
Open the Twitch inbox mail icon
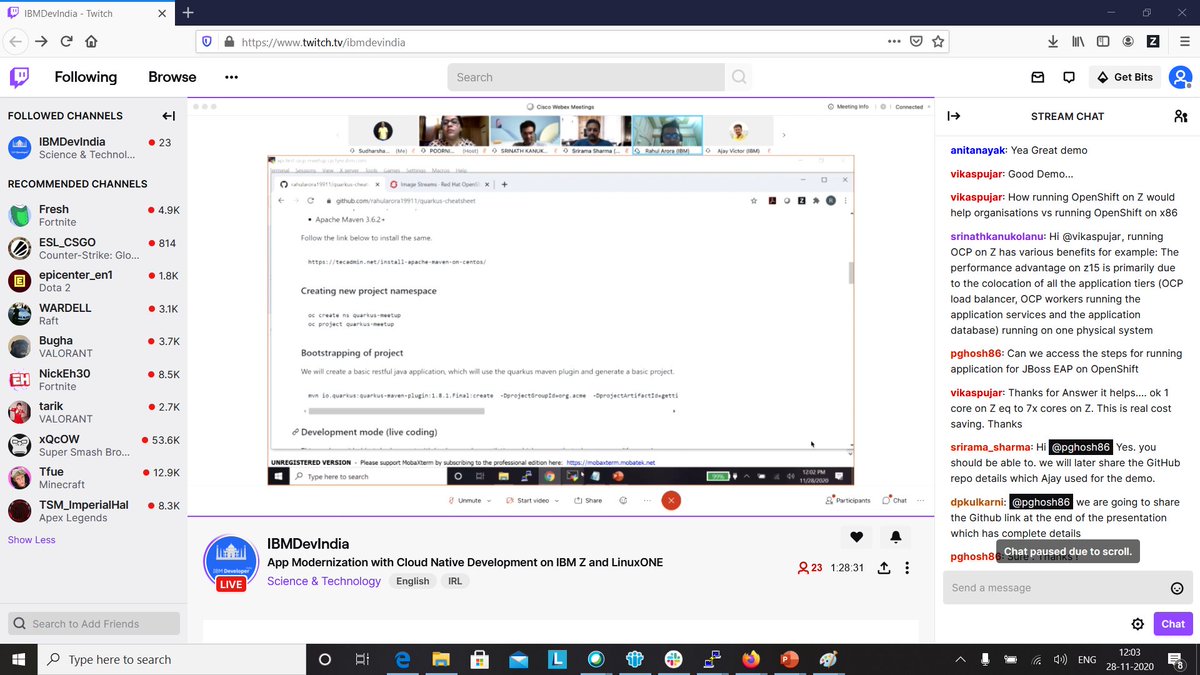pyautogui.click(x=1038, y=77)
